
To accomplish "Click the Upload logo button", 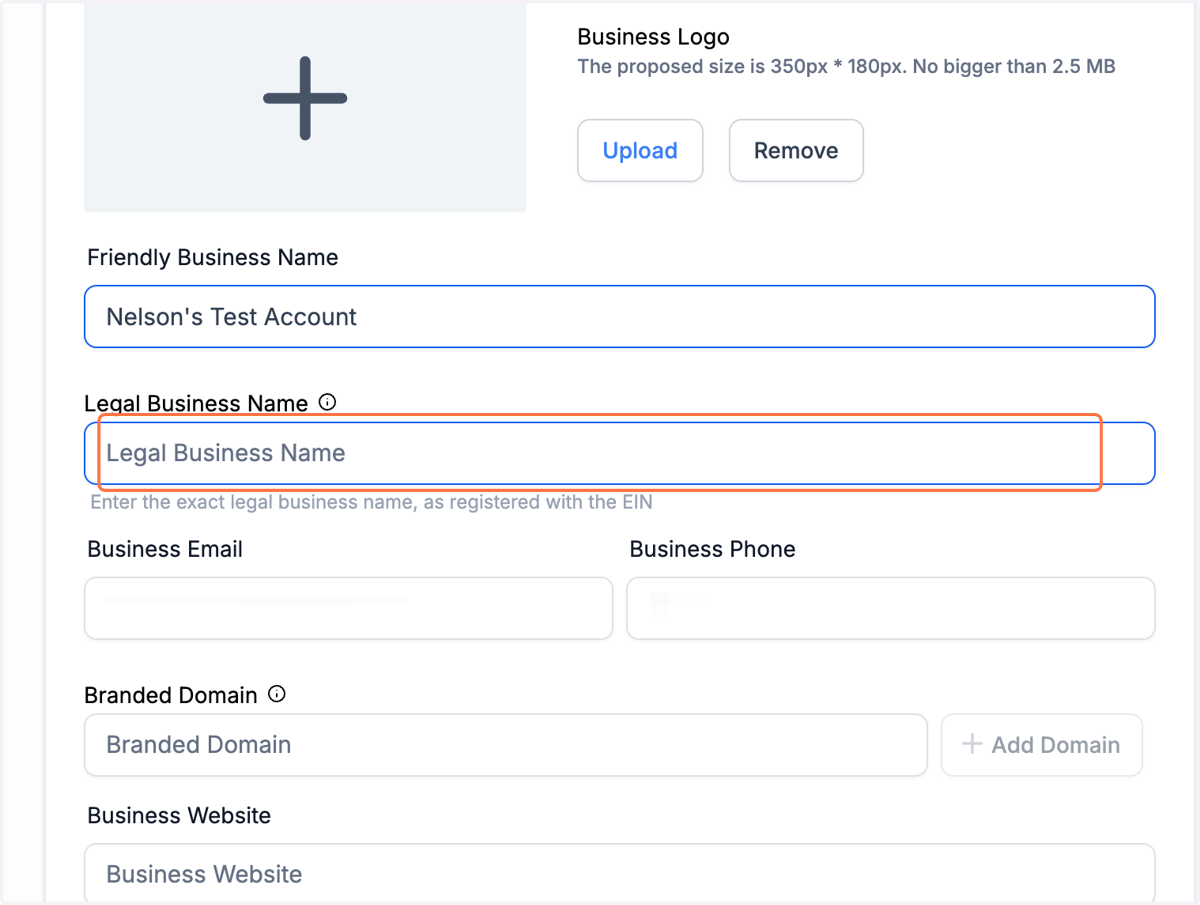I will pyautogui.click(x=640, y=151).
